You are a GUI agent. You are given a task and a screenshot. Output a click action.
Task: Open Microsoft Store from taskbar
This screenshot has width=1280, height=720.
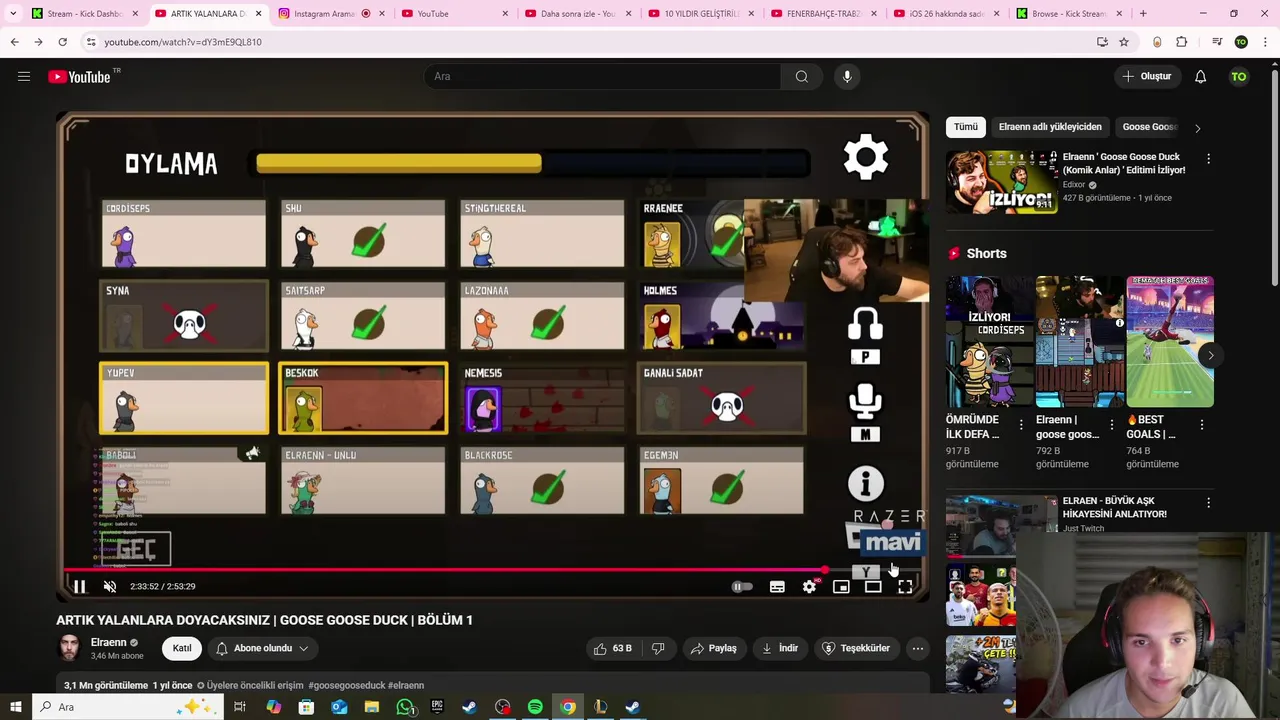click(x=306, y=707)
